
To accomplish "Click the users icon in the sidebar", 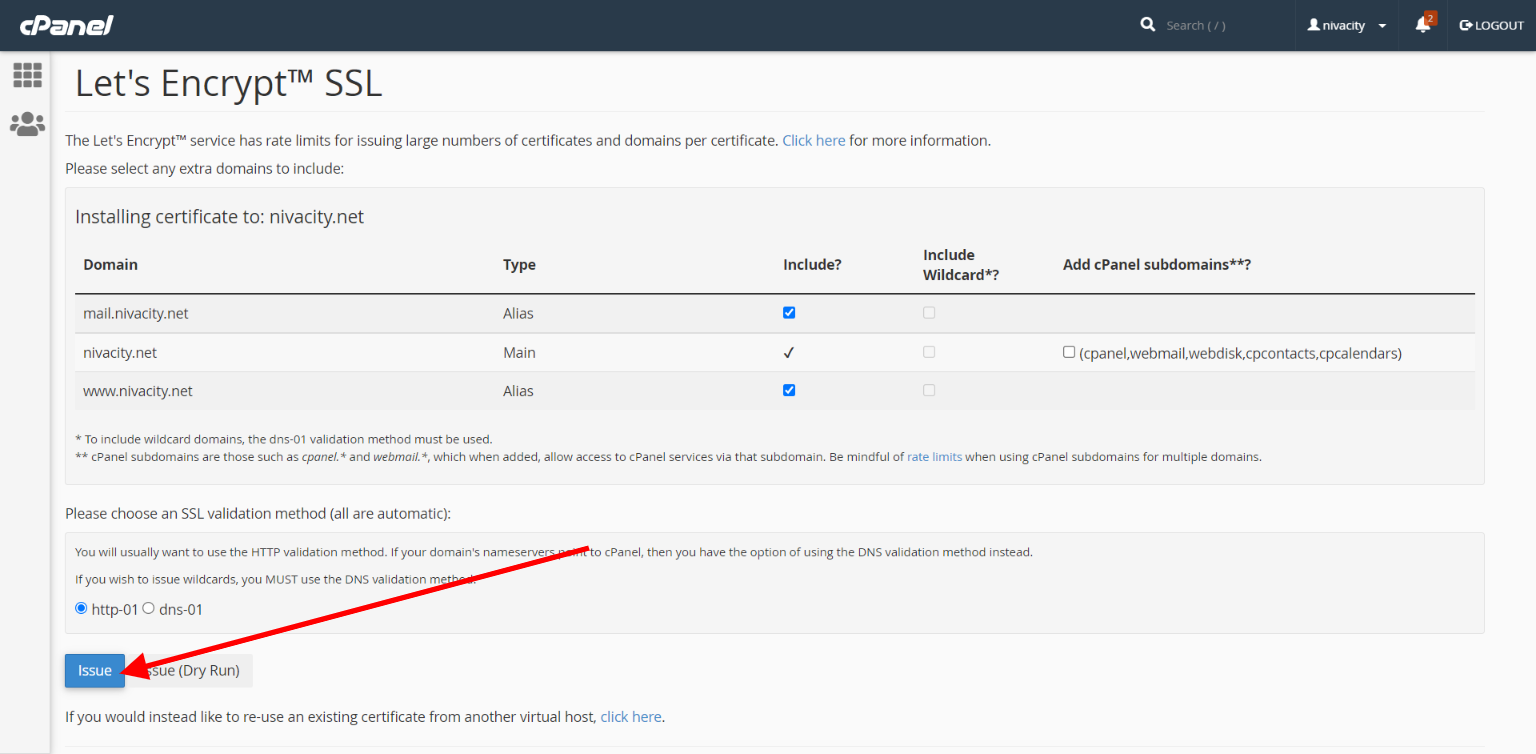I will pyautogui.click(x=27, y=123).
